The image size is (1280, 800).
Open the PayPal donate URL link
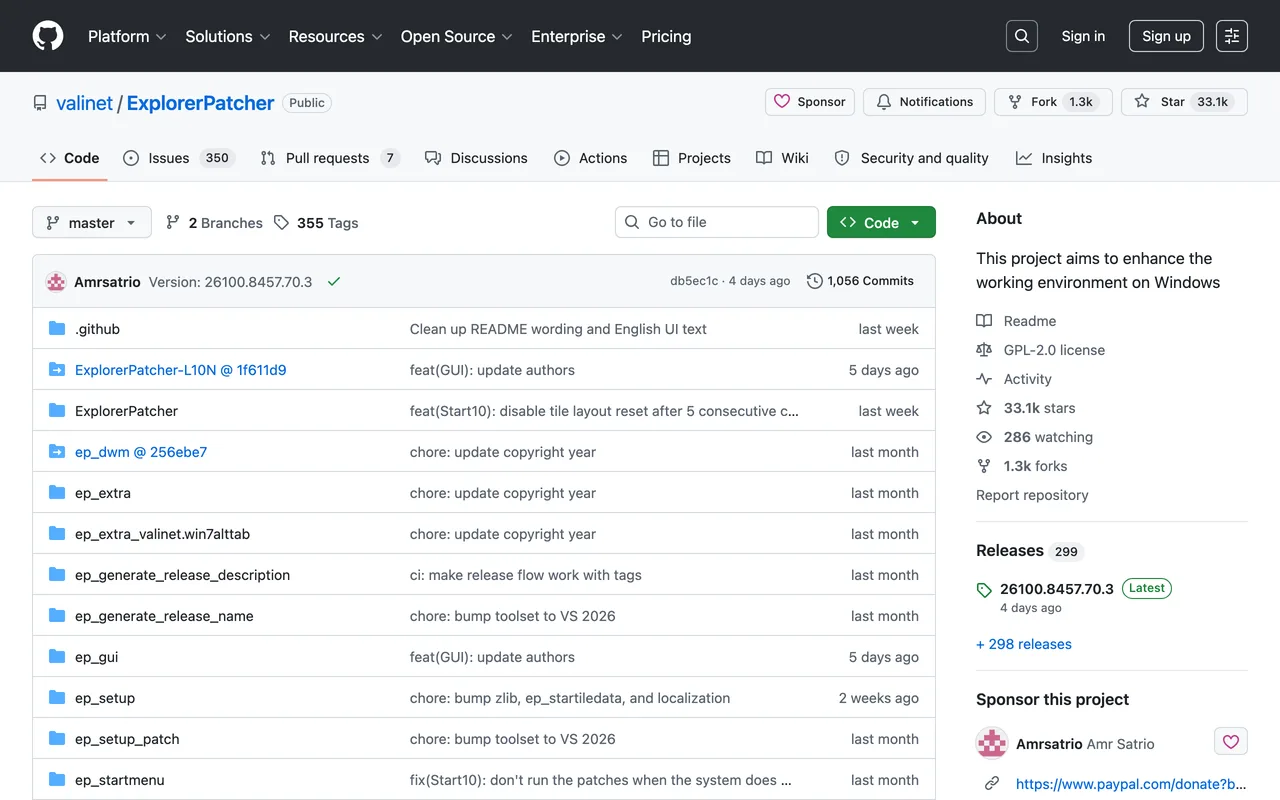(x=1131, y=784)
